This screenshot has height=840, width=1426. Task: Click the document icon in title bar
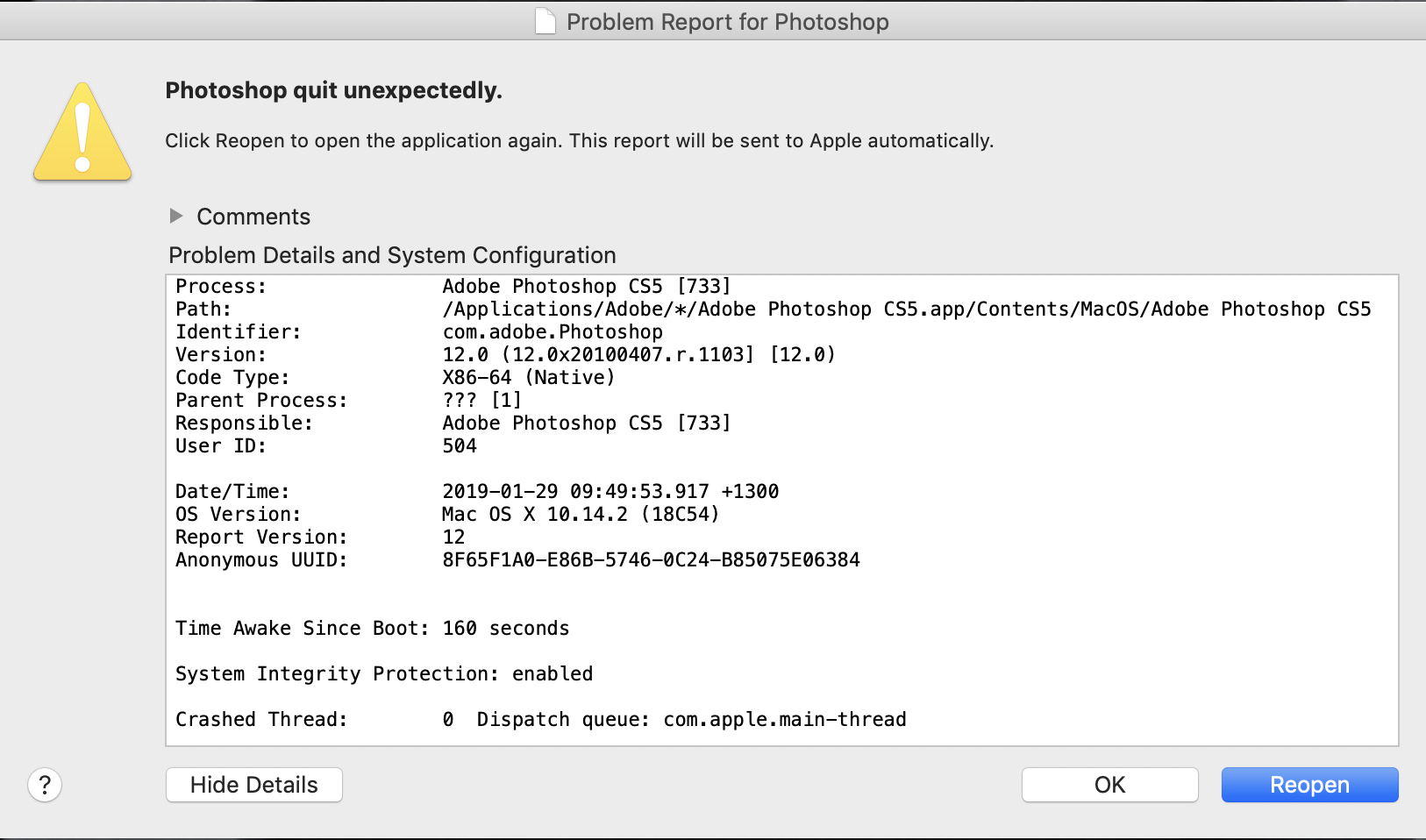(x=545, y=21)
